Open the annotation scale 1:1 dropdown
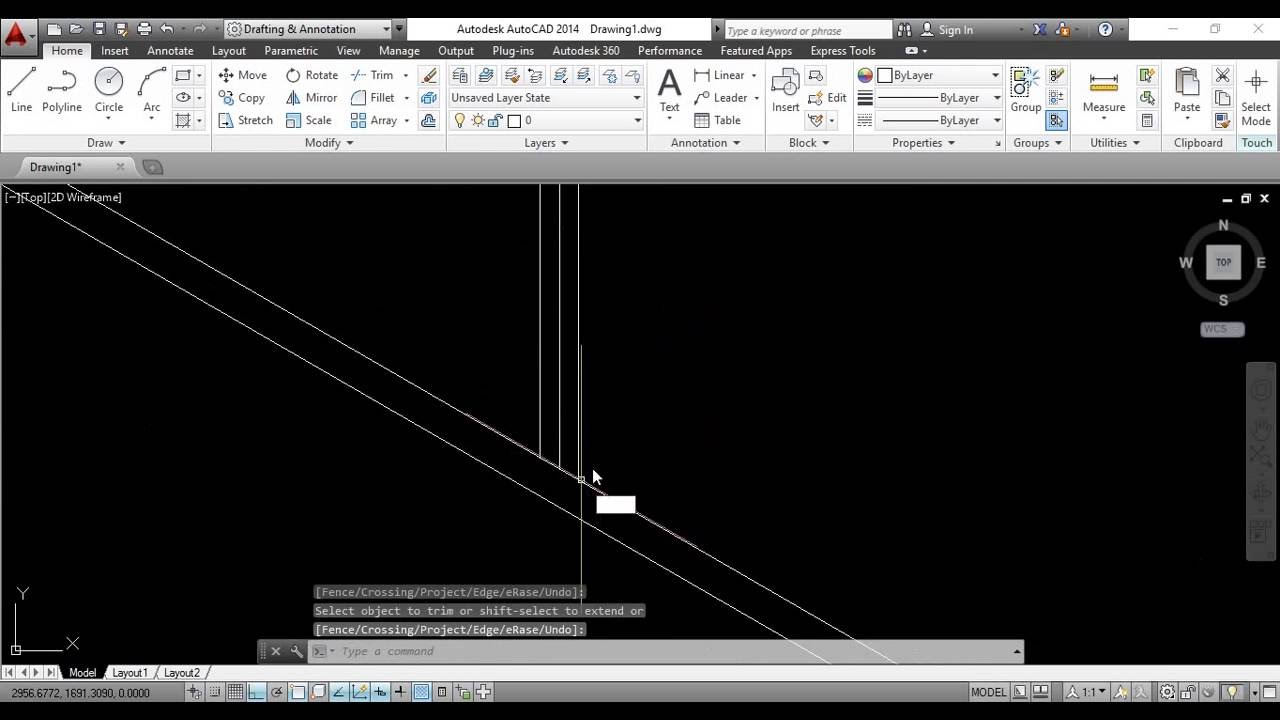The image size is (1280, 720). click(x=1085, y=692)
